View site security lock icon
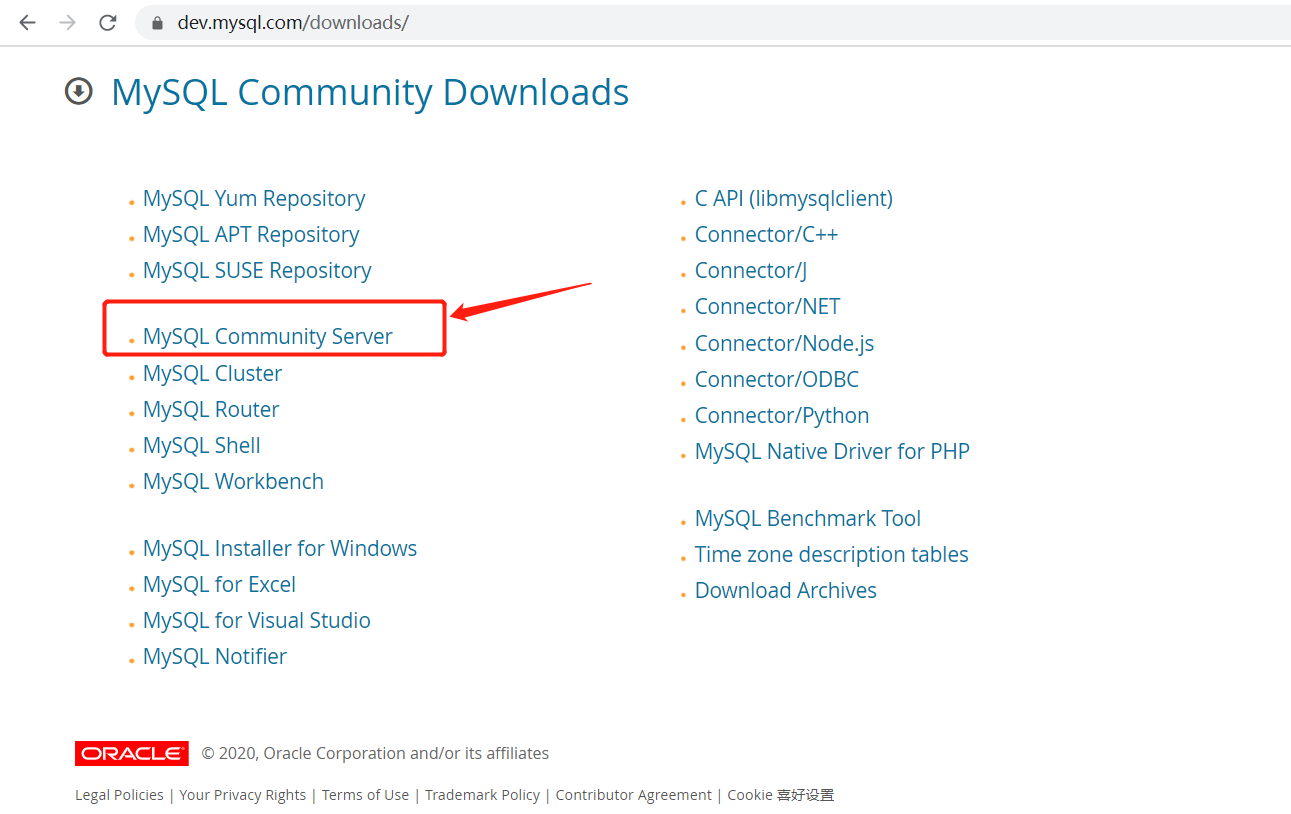Image resolution: width=1291 pixels, height=814 pixels. click(157, 22)
